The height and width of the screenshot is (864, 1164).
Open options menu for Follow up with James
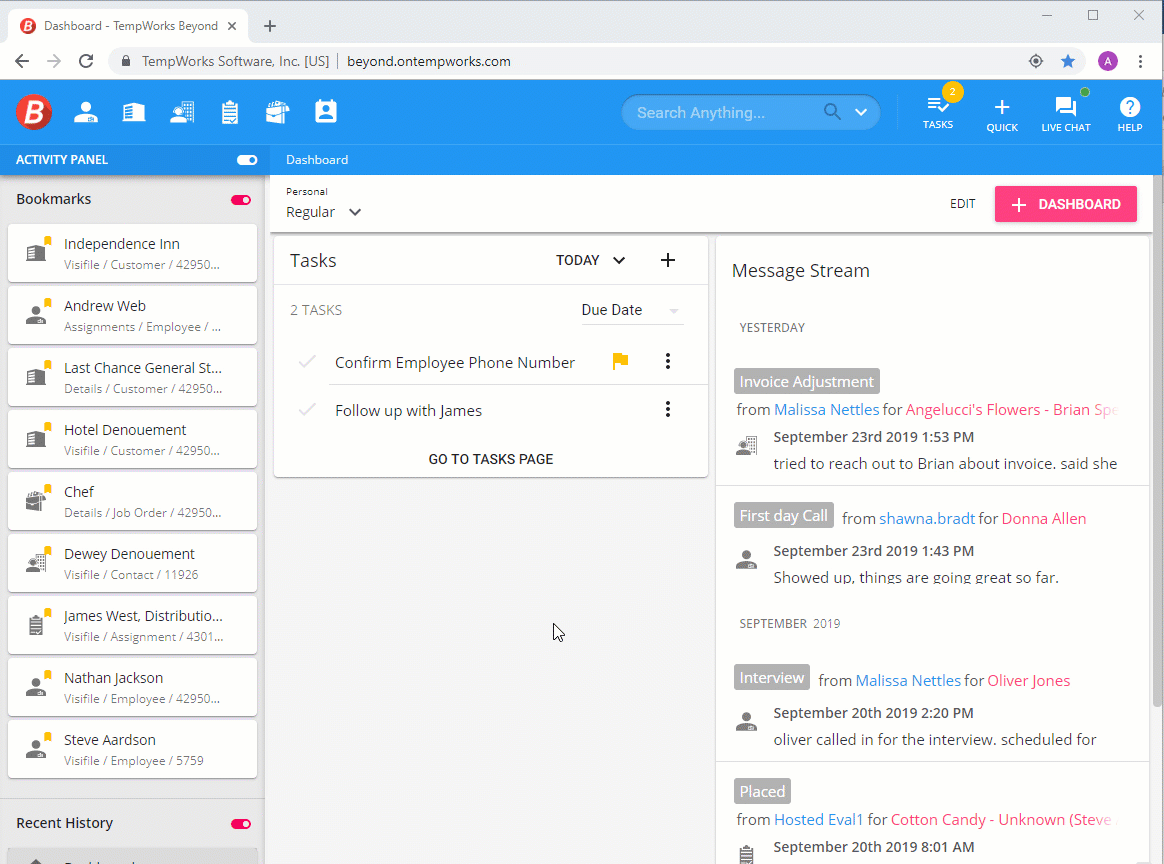point(668,410)
